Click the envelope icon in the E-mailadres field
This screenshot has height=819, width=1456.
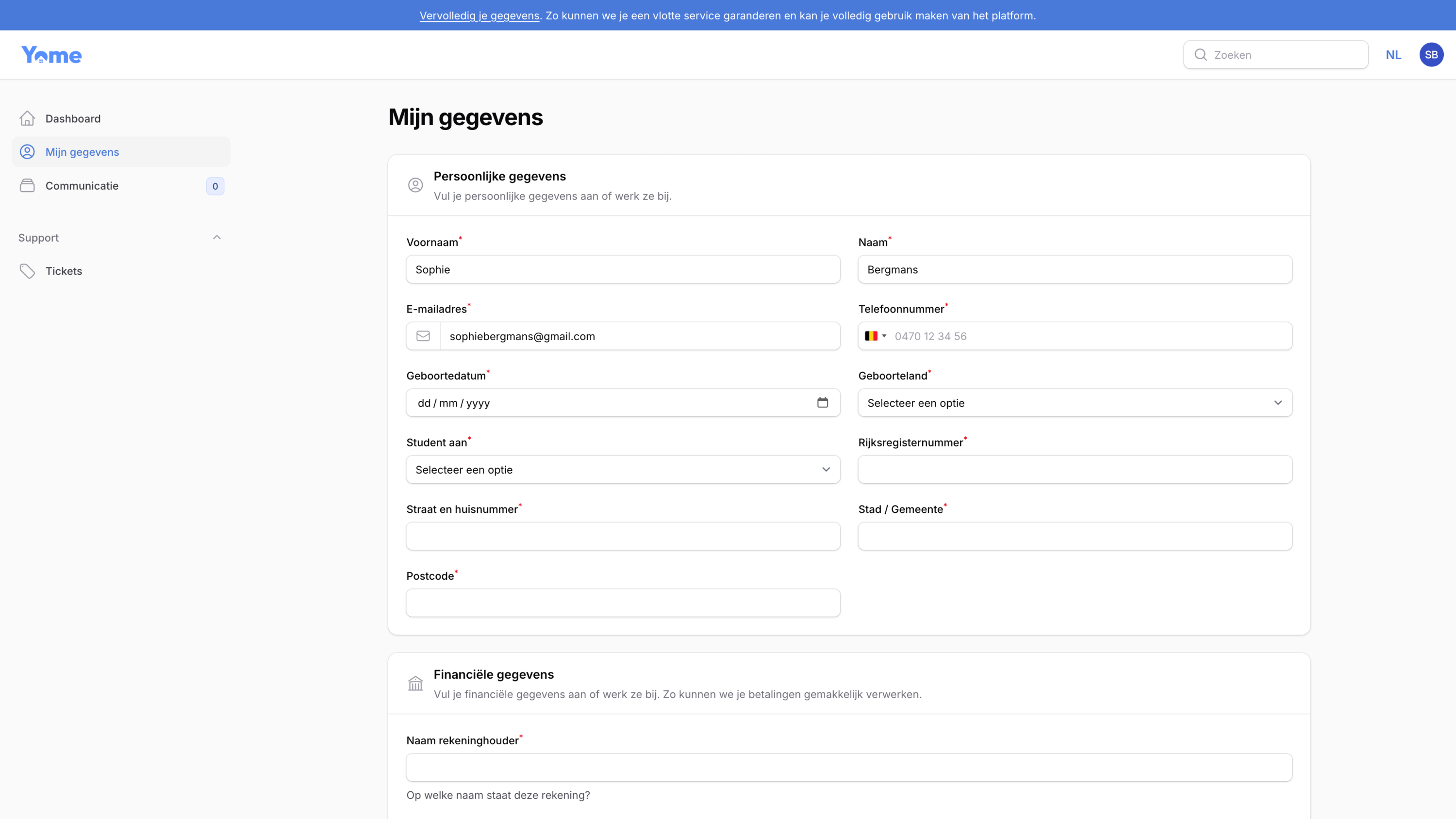coord(423,336)
